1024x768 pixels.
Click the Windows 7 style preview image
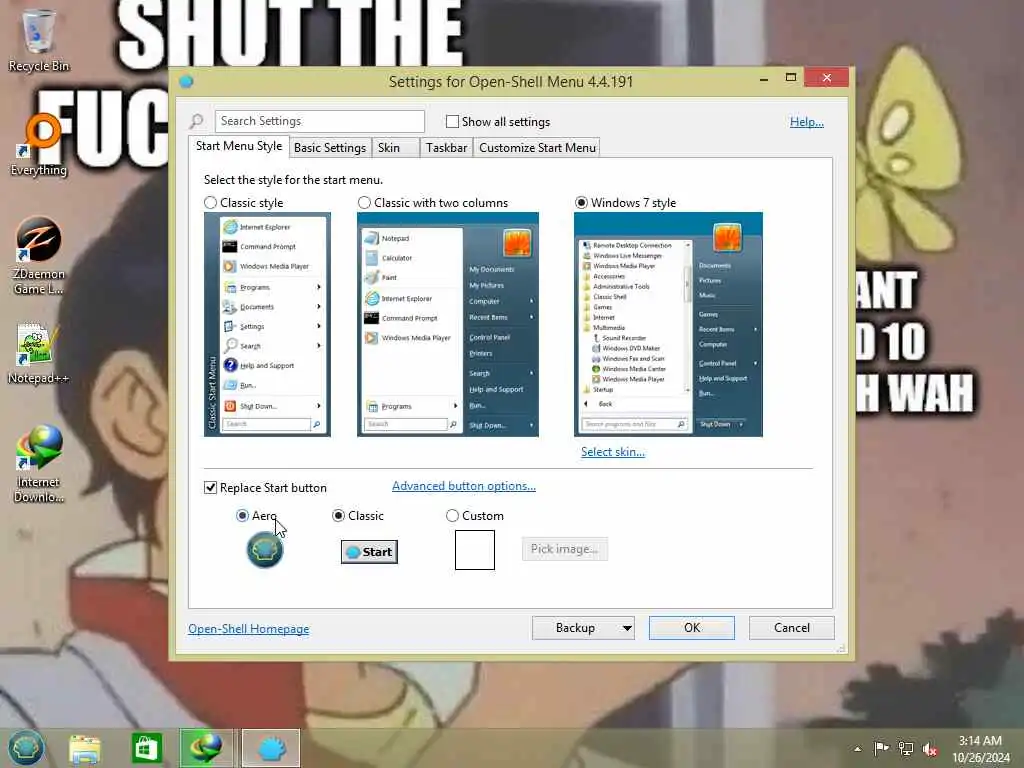tap(668, 325)
